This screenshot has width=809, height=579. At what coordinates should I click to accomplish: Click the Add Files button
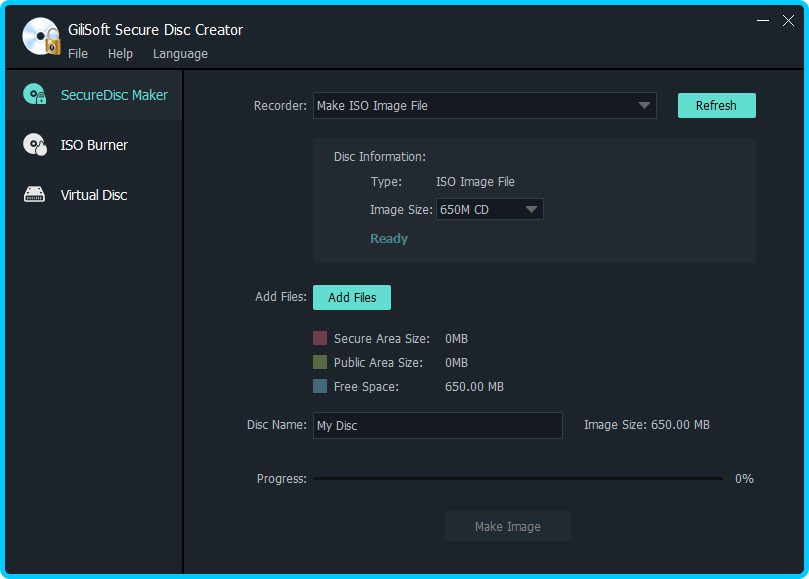coord(352,297)
